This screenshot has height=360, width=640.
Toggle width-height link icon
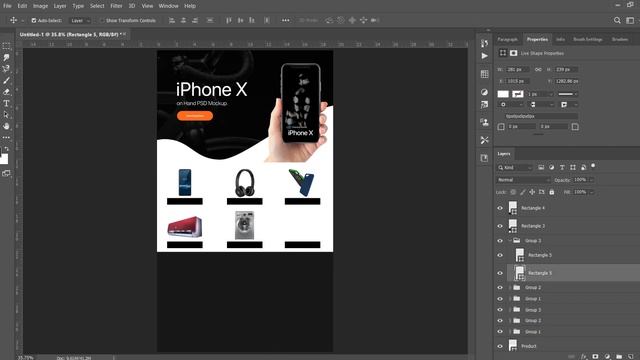click(538, 69)
